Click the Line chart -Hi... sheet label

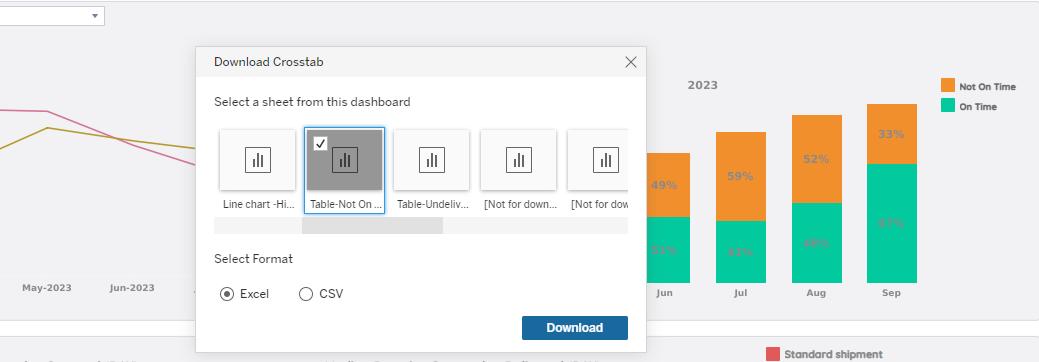(x=258, y=205)
